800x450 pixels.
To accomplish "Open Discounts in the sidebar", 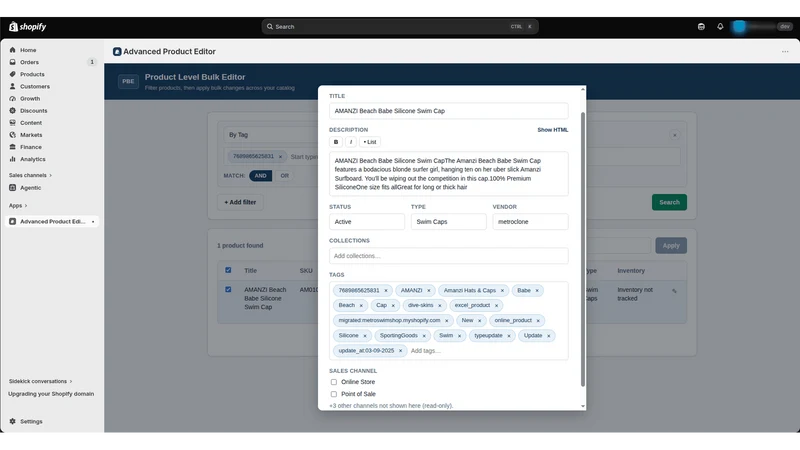I will 33,111.
